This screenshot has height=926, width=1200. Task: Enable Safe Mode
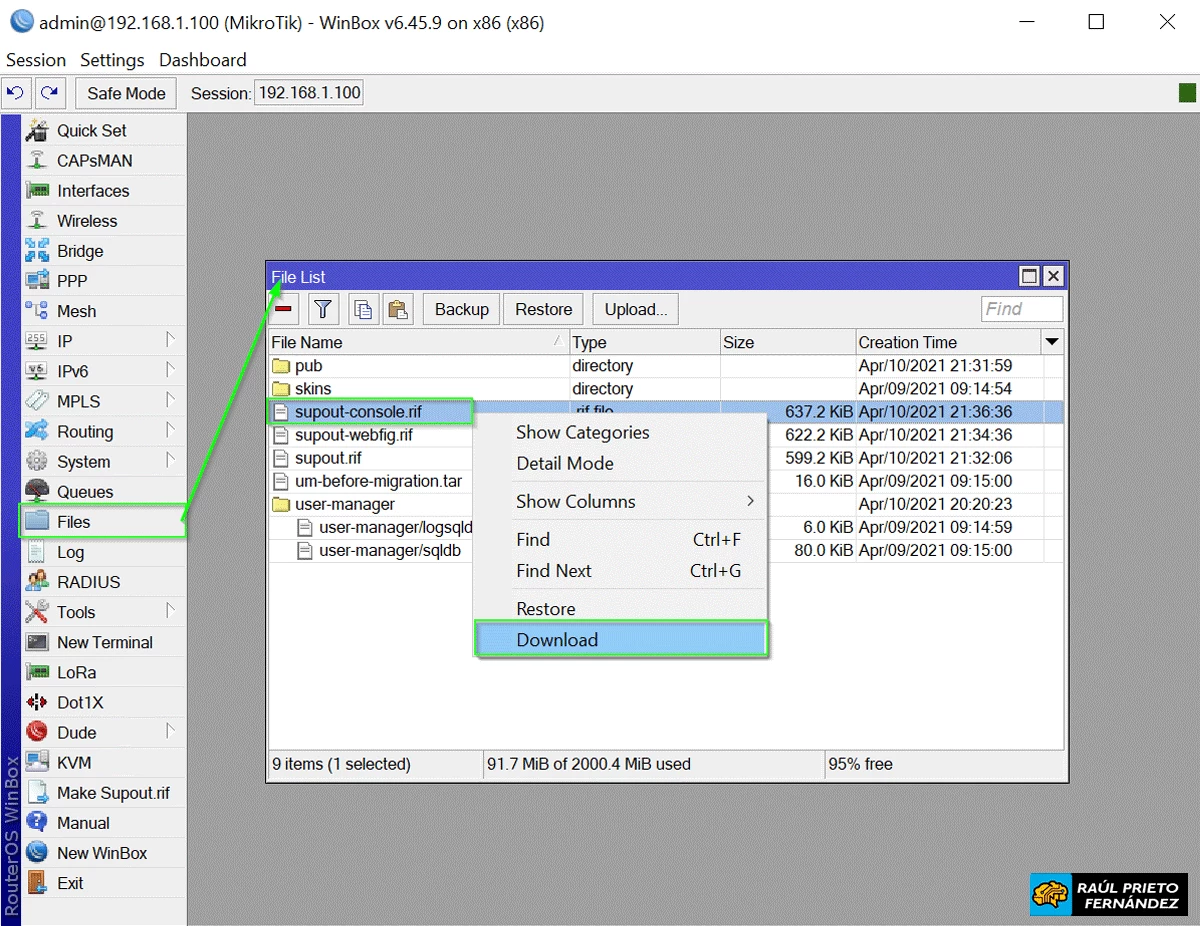click(125, 92)
